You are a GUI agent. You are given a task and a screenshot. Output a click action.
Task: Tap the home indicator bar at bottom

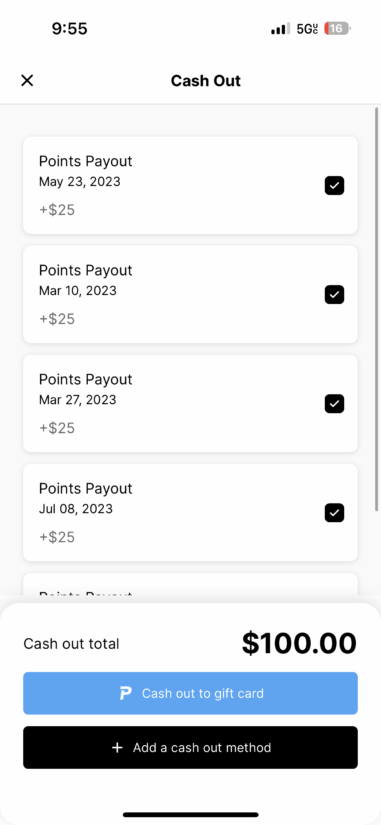click(190, 814)
